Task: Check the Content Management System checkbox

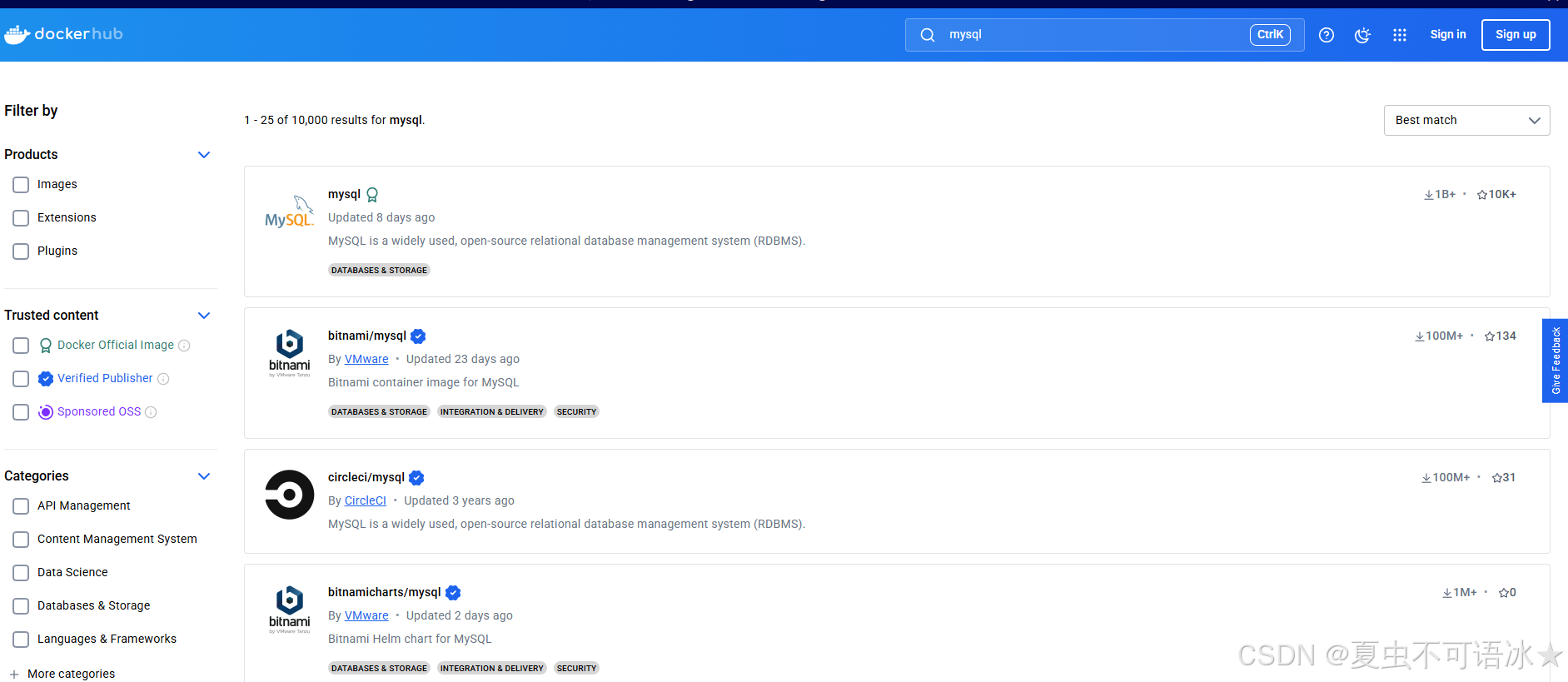Action: tap(21, 540)
